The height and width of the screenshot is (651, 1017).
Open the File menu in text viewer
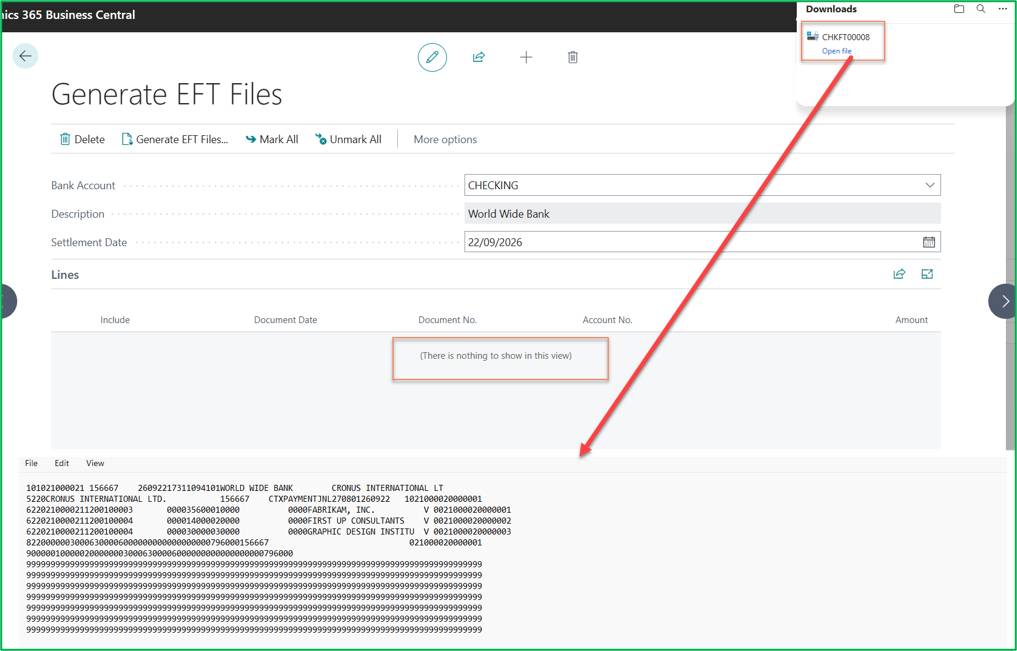(31, 463)
